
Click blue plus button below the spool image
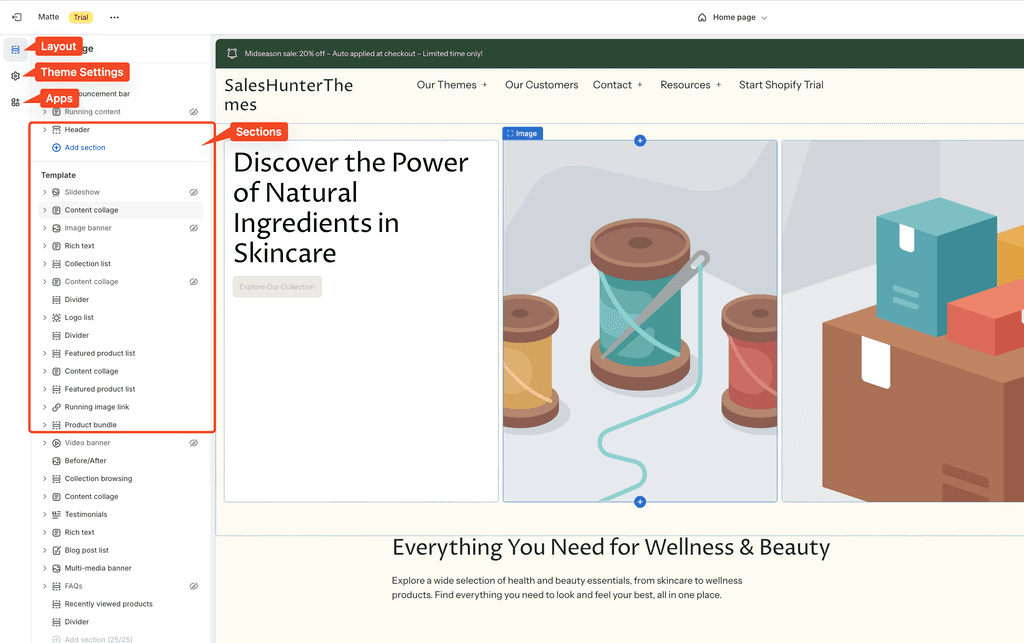pyautogui.click(x=640, y=502)
